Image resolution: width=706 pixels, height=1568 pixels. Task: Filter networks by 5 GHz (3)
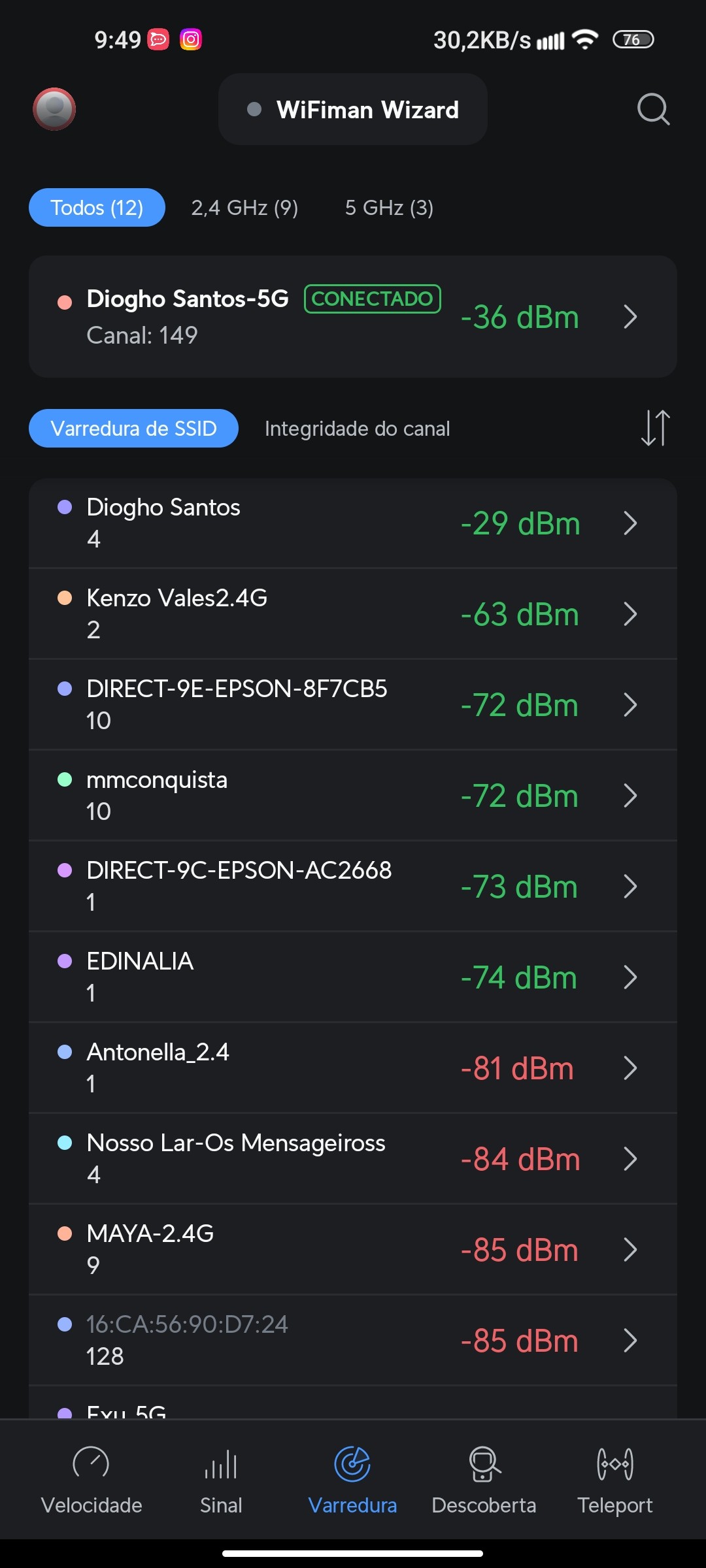(x=389, y=208)
